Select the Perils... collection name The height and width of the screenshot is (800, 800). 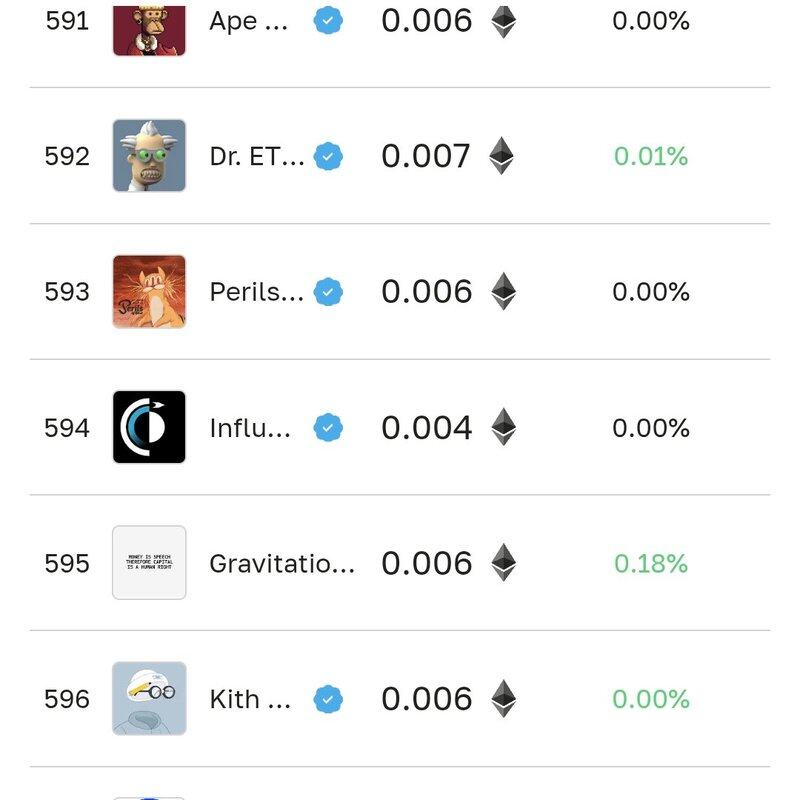(256, 292)
